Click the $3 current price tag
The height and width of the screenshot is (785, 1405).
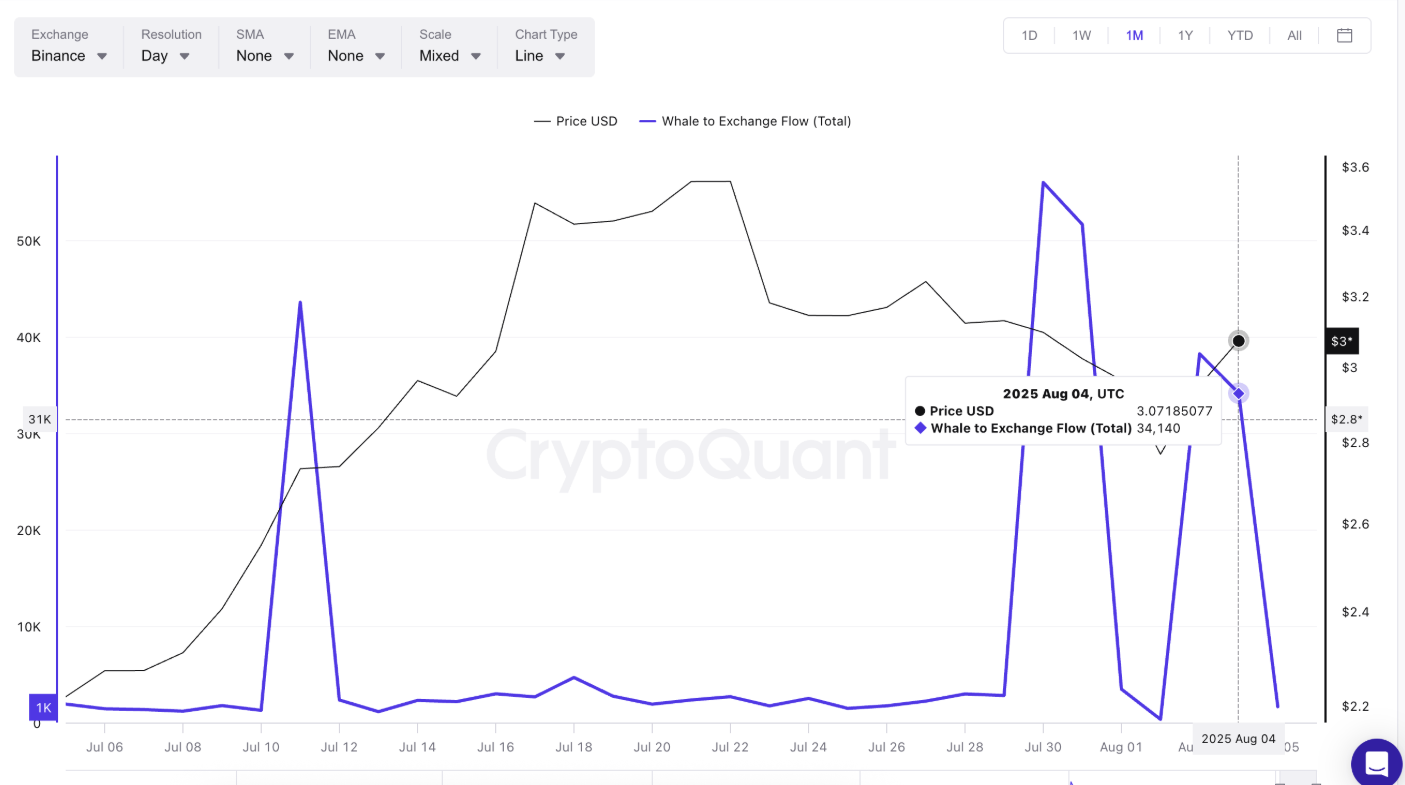click(x=1341, y=342)
